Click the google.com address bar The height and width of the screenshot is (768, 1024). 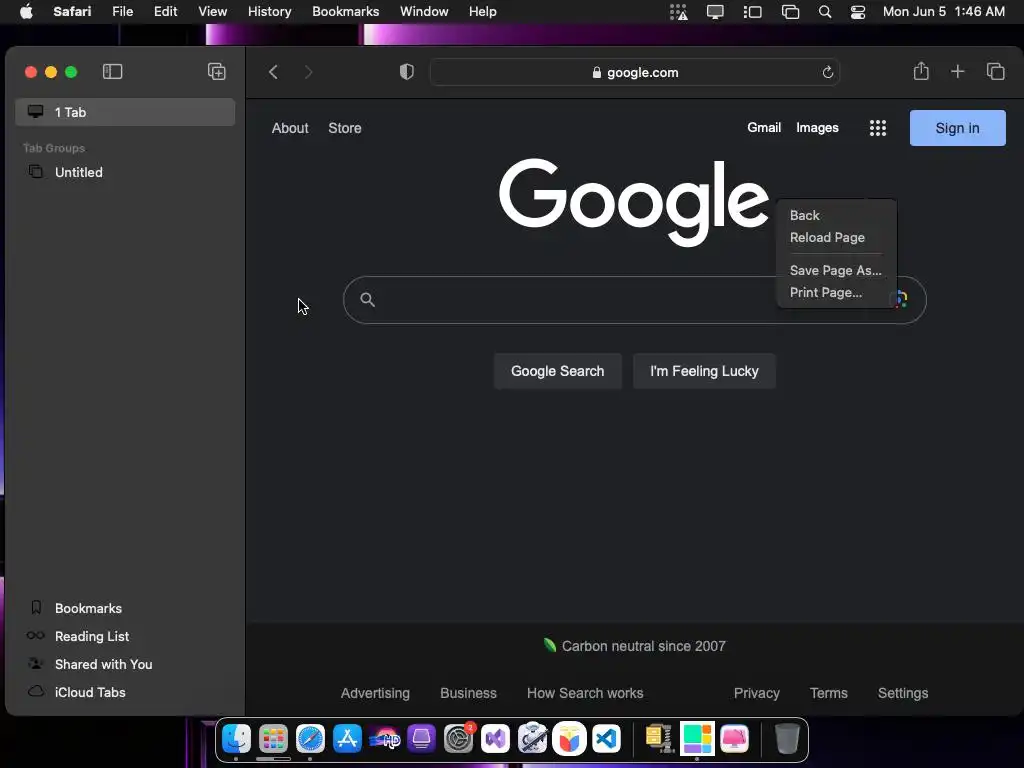point(635,72)
